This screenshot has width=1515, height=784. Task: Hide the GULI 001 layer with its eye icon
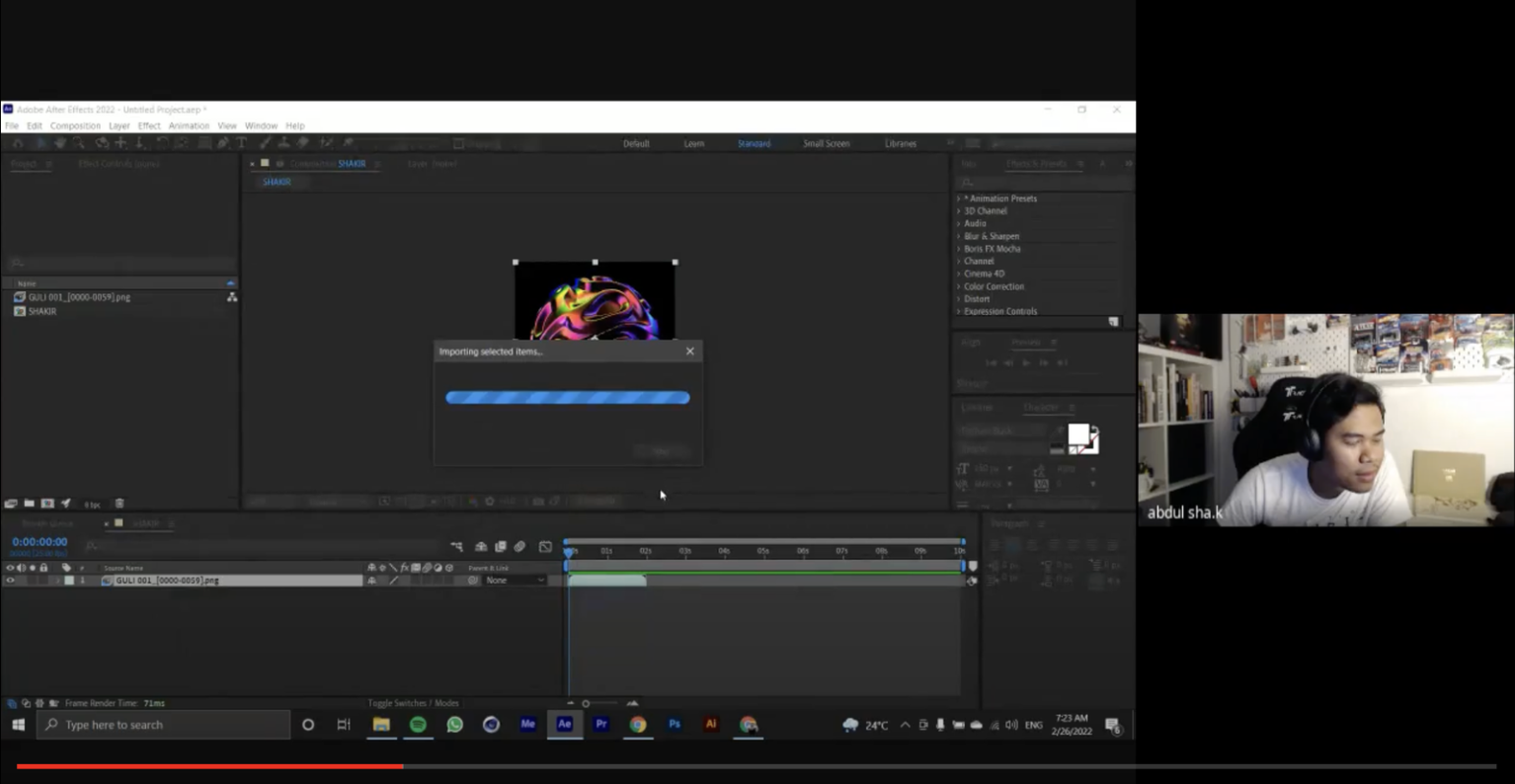[x=10, y=581]
